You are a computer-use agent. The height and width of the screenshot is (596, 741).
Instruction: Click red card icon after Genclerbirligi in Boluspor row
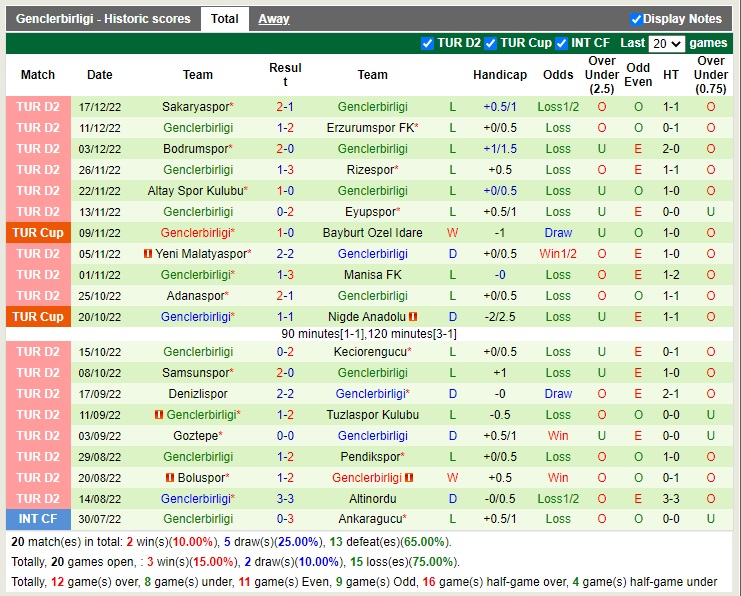click(410, 478)
